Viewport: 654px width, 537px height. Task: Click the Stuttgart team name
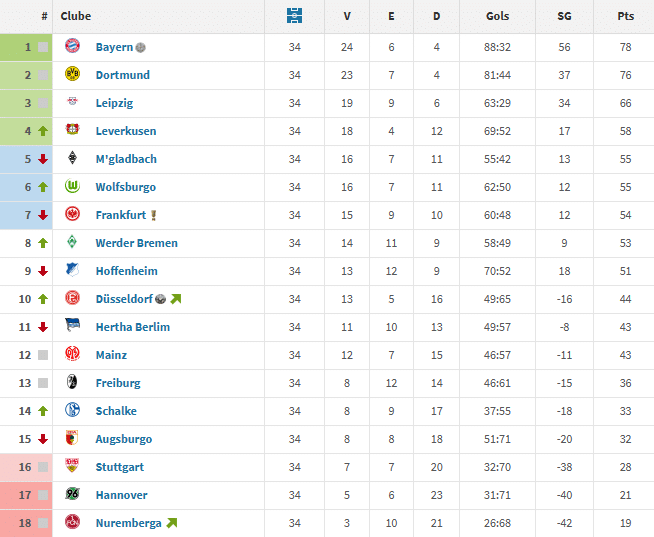[120, 467]
